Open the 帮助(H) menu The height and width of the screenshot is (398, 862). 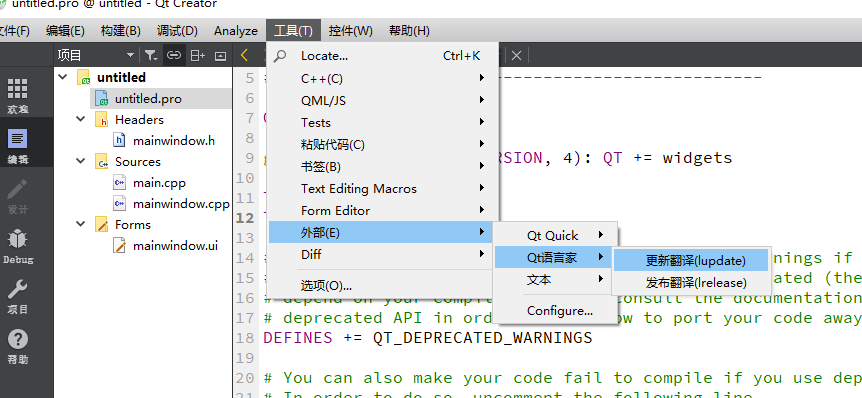[409, 31]
